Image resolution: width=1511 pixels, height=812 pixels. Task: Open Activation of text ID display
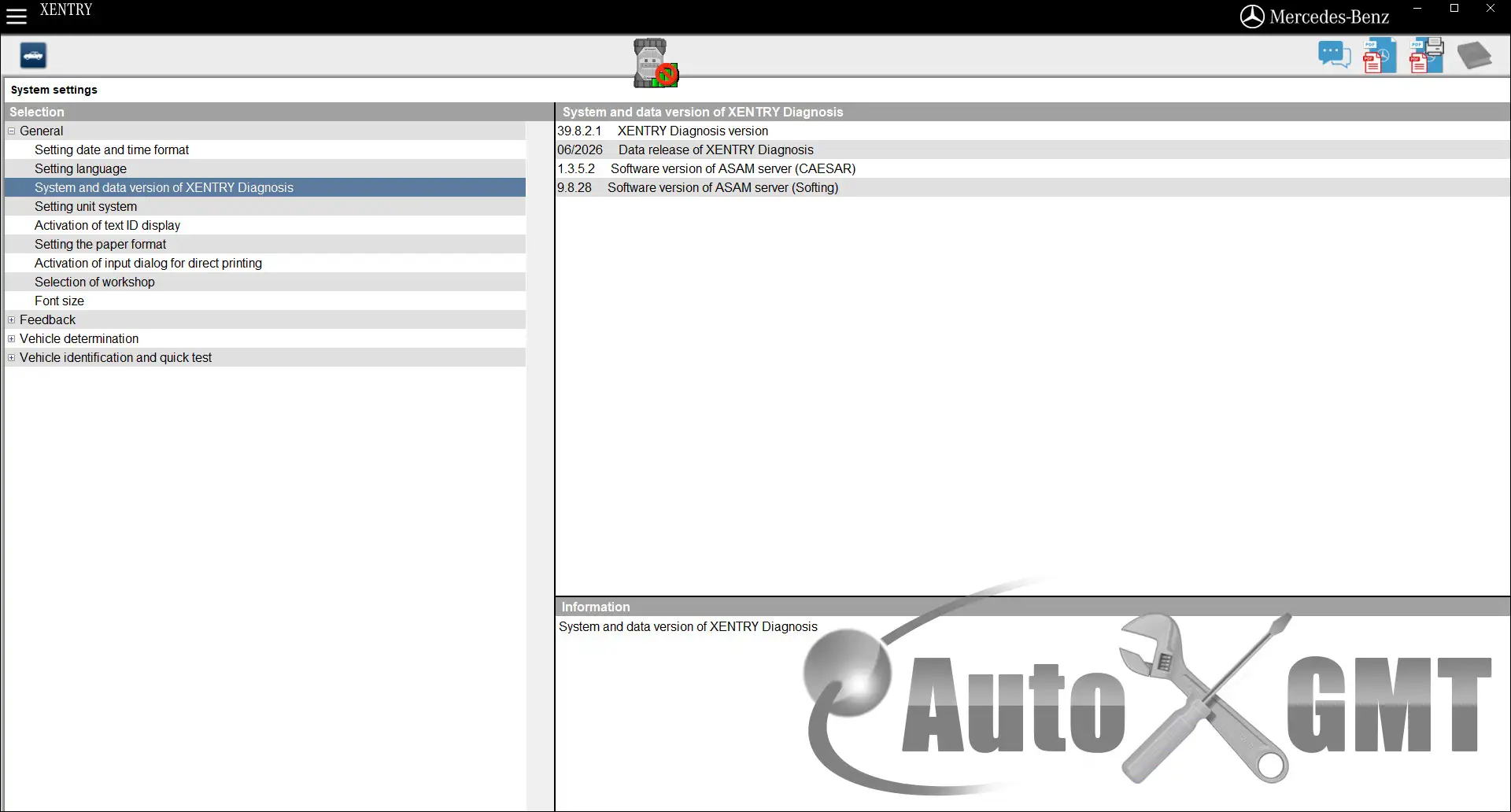tap(265, 225)
